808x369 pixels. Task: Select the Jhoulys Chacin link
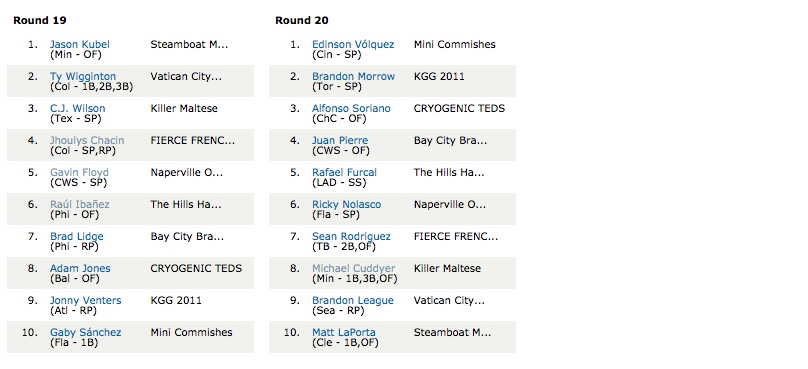pos(87,140)
